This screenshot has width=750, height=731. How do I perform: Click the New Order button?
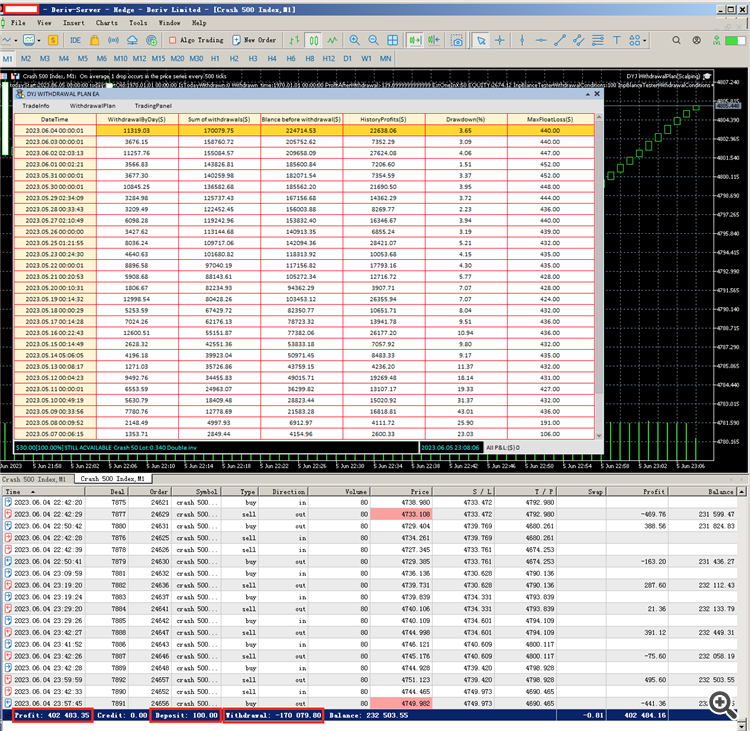pos(254,40)
